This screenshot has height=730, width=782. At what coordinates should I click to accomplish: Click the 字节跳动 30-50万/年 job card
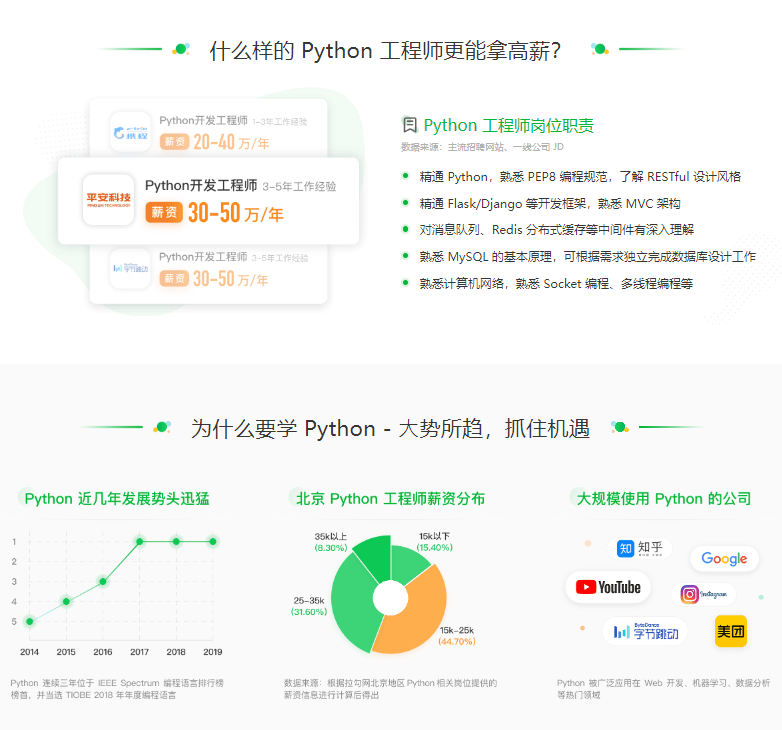click(208, 274)
